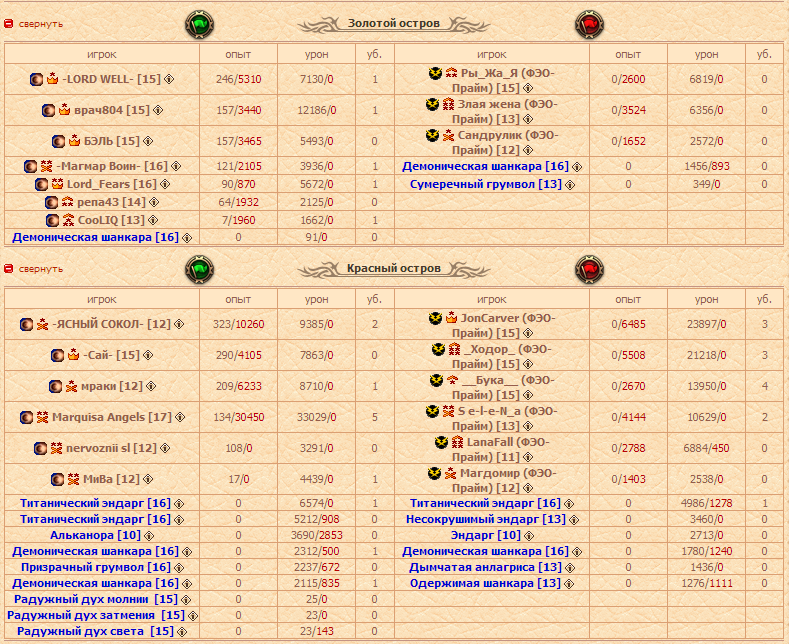This screenshot has width=789, height=644.
Task: Select damage value 6884/450
Action: pyautogui.click(x=706, y=448)
